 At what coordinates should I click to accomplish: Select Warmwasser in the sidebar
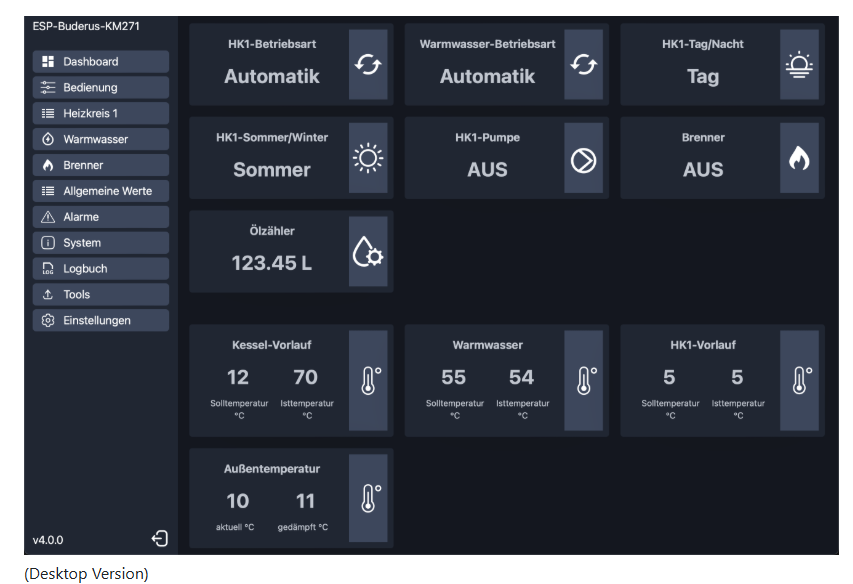pos(100,140)
